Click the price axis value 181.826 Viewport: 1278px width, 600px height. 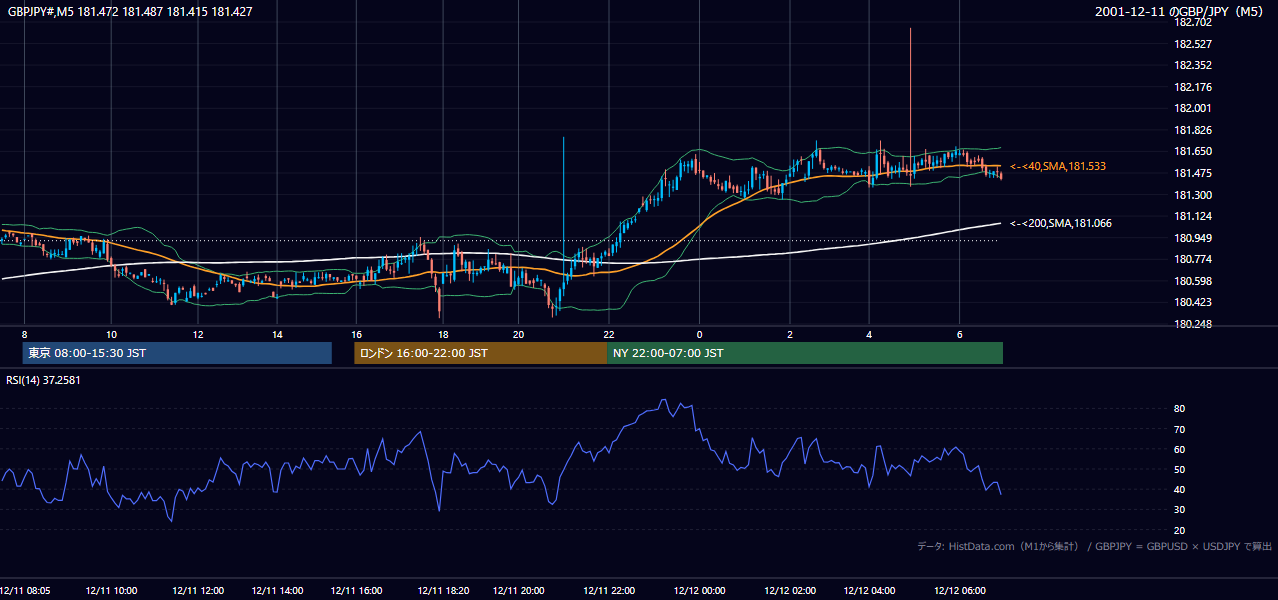pos(1193,130)
